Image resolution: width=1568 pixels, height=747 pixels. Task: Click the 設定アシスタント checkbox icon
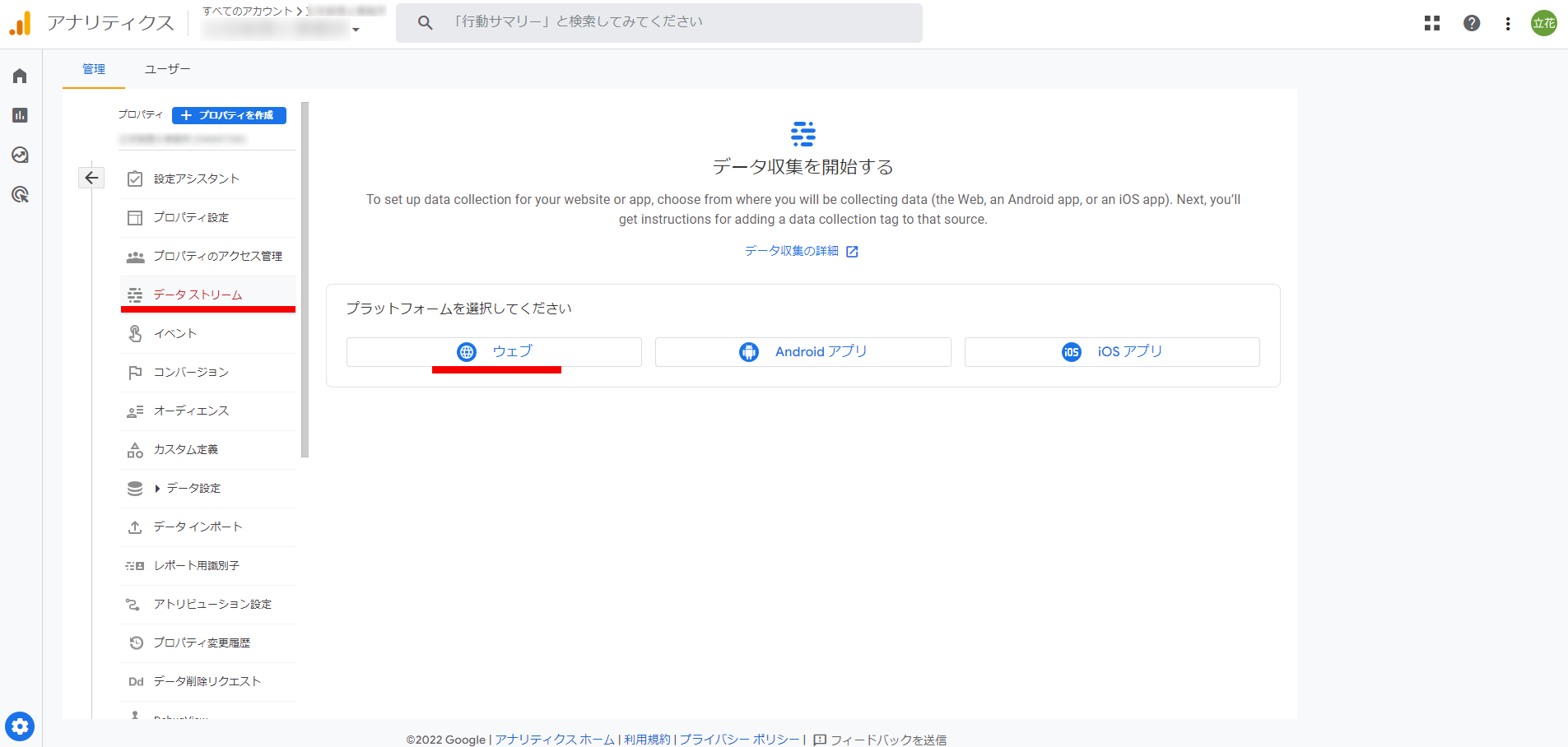click(135, 179)
